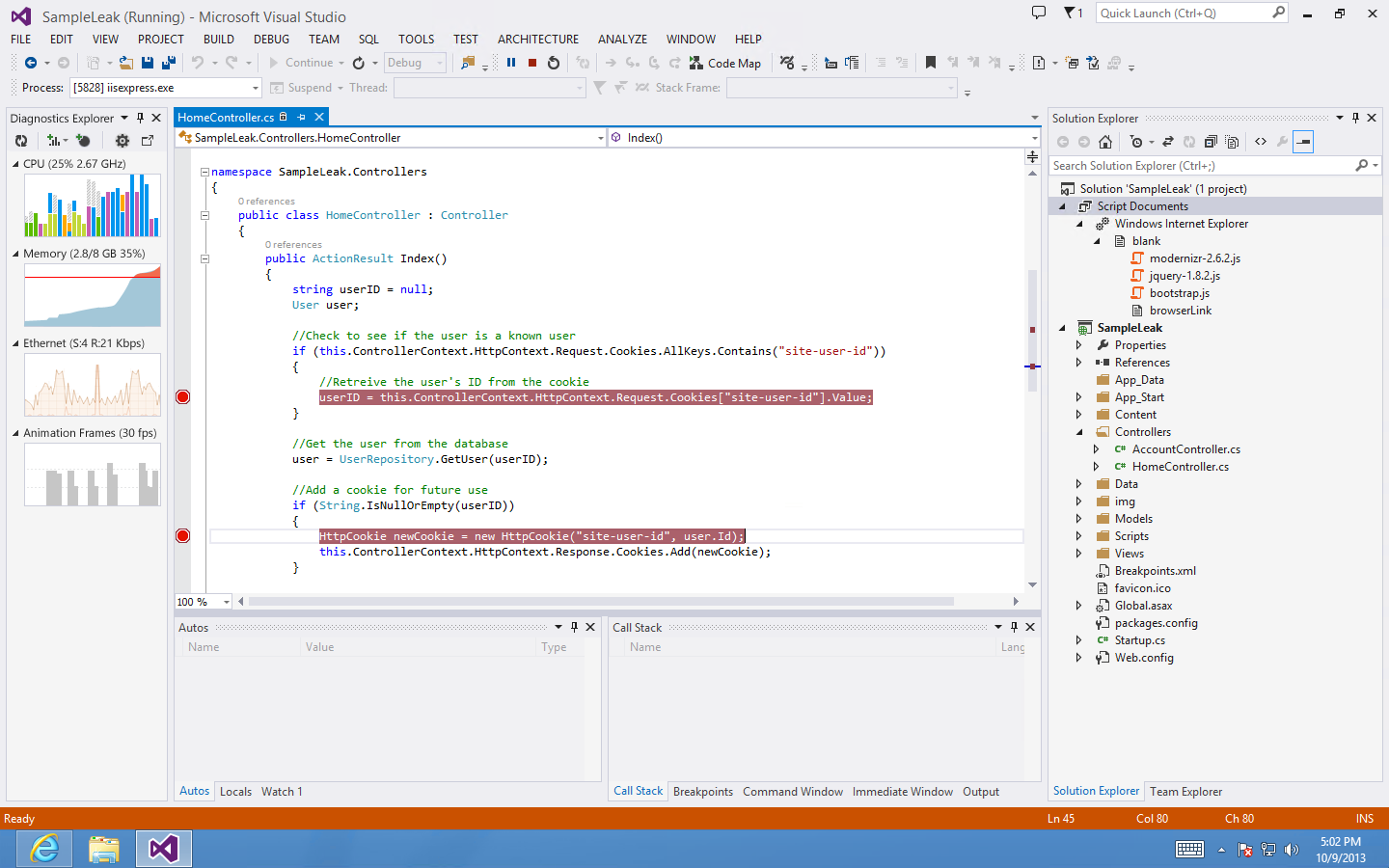1389x868 pixels.
Task: Open file using the folder icon in toolbar
Action: [126, 63]
